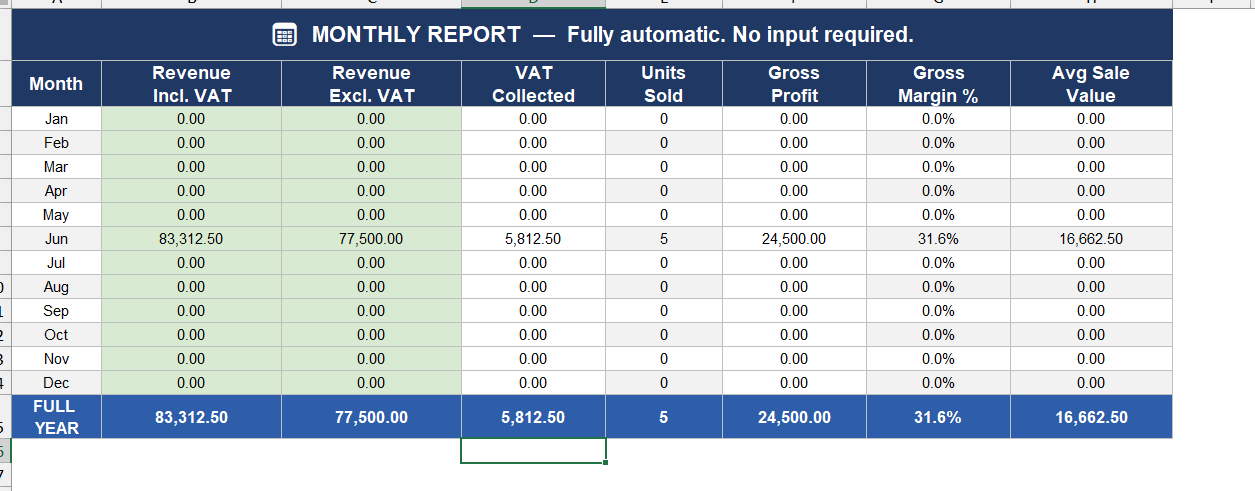Select full year gross margin total

click(x=938, y=417)
